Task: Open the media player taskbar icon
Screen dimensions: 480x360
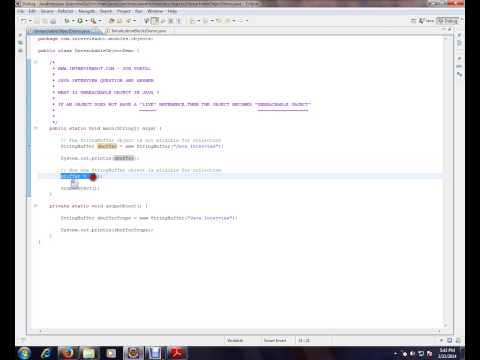Action: coord(111,353)
